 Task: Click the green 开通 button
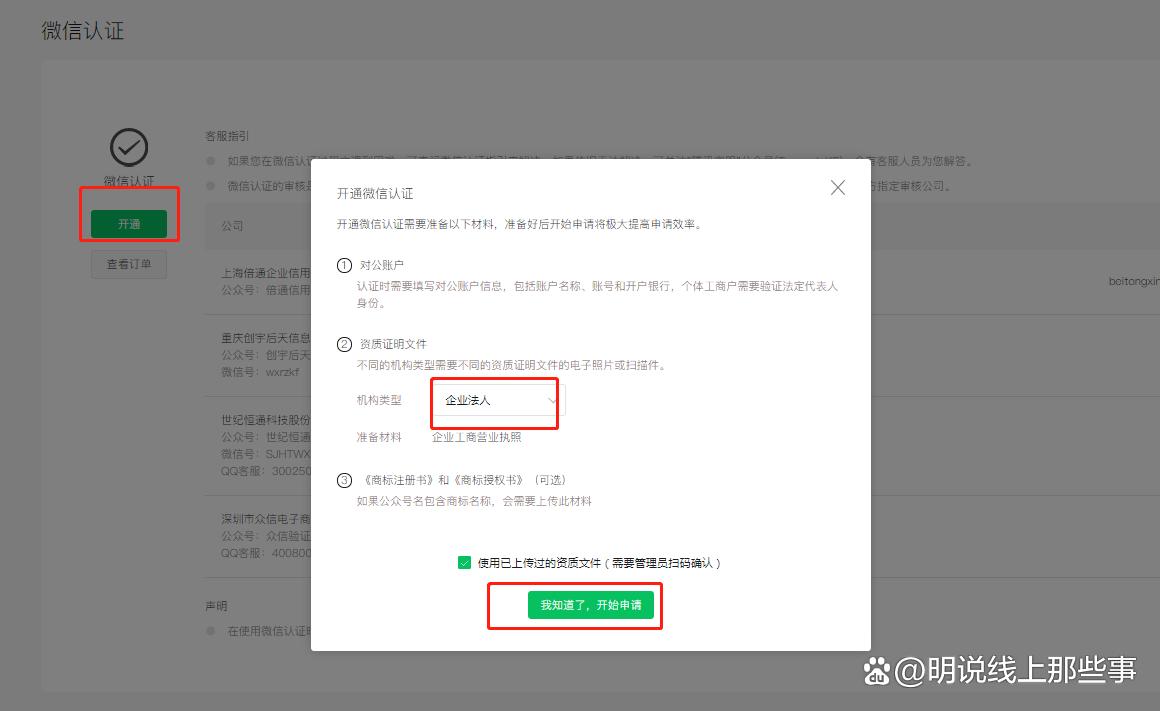(x=129, y=223)
